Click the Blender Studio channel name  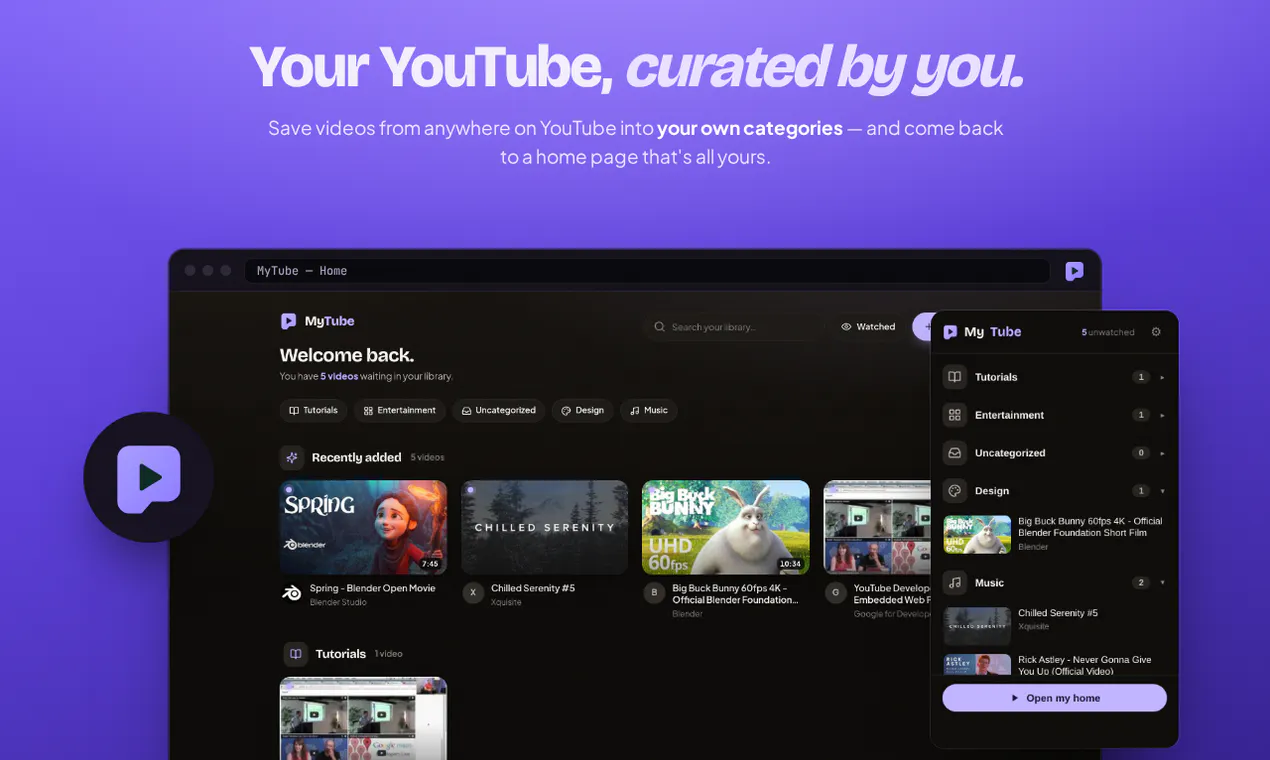tap(338, 602)
